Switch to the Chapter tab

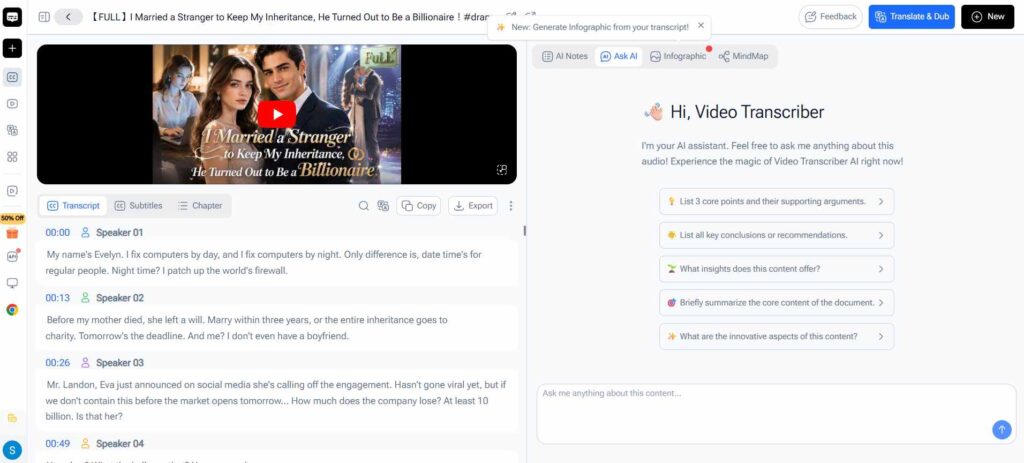(200, 206)
